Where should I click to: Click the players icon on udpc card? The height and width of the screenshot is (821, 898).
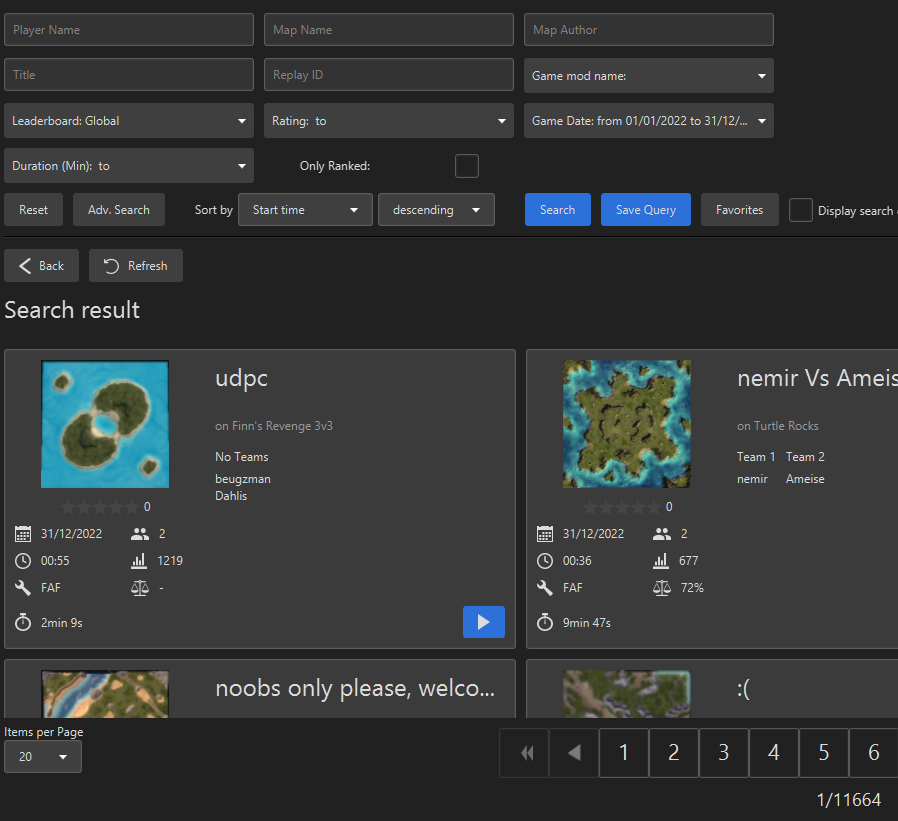click(x=139, y=534)
